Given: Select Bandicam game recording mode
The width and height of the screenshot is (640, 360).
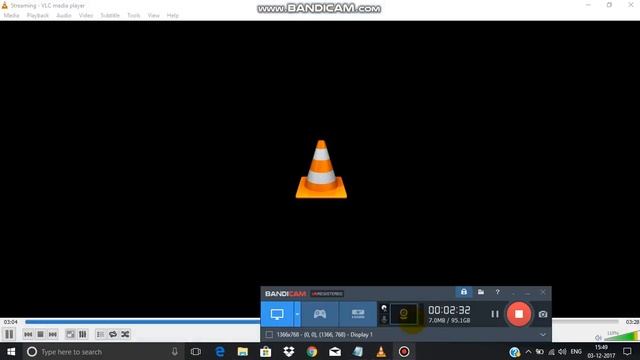Looking at the screenshot, I should coord(320,314).
